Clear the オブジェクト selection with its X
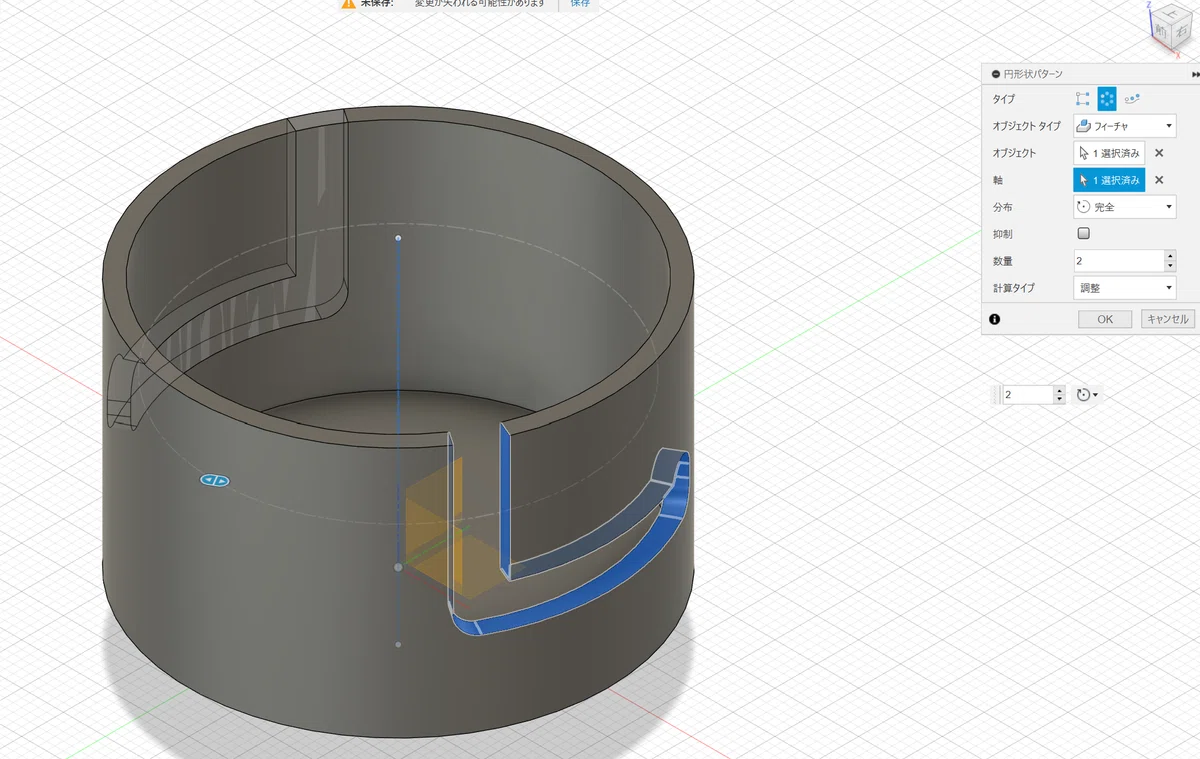 [1159, 153]
